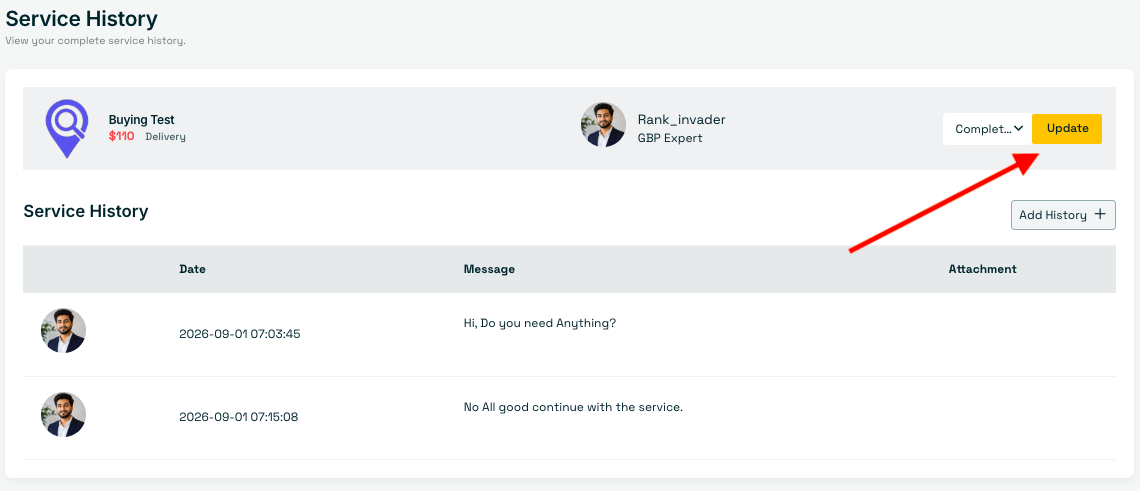Click the timestamp 2026-09-01 07:03:45
Image resolution: width=1140 pixels, height=491 pixels.
[x=240, y=334]
